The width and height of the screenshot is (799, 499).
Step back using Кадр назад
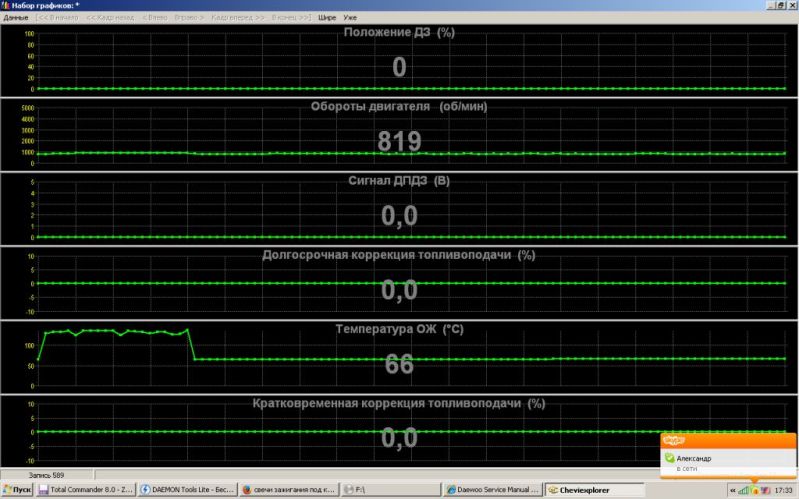[109, 18]
